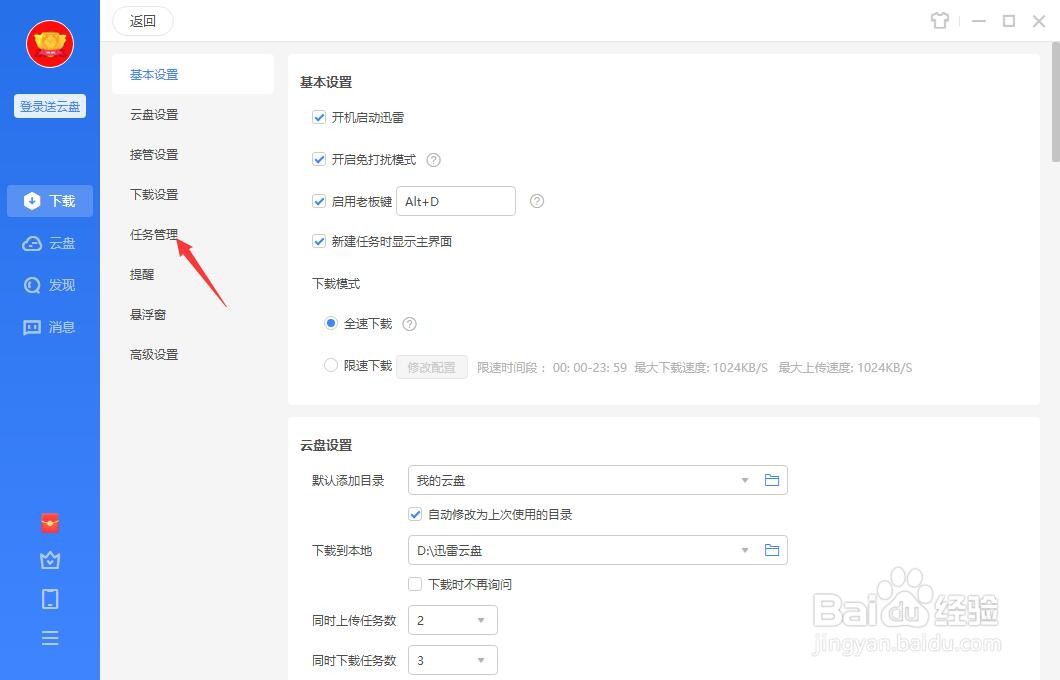Open the 高级设置 tab
This screenshot has width=1060, height=680.
pos(153,354)
